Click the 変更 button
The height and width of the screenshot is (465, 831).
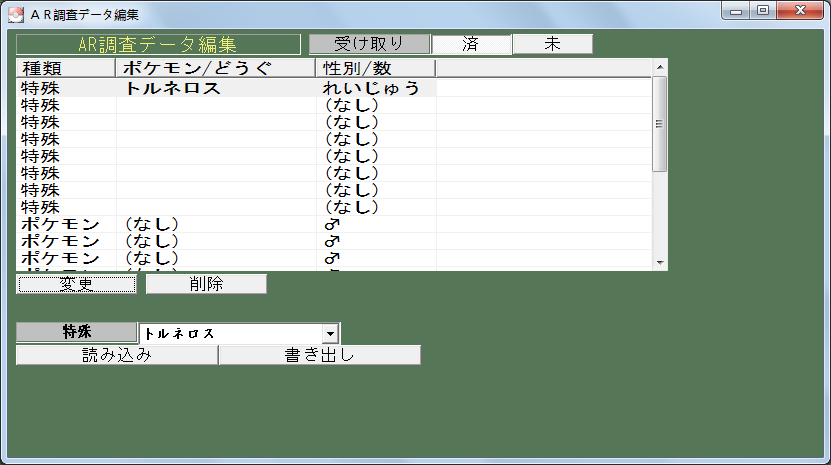pyautogui.click(x=76, y=284)
